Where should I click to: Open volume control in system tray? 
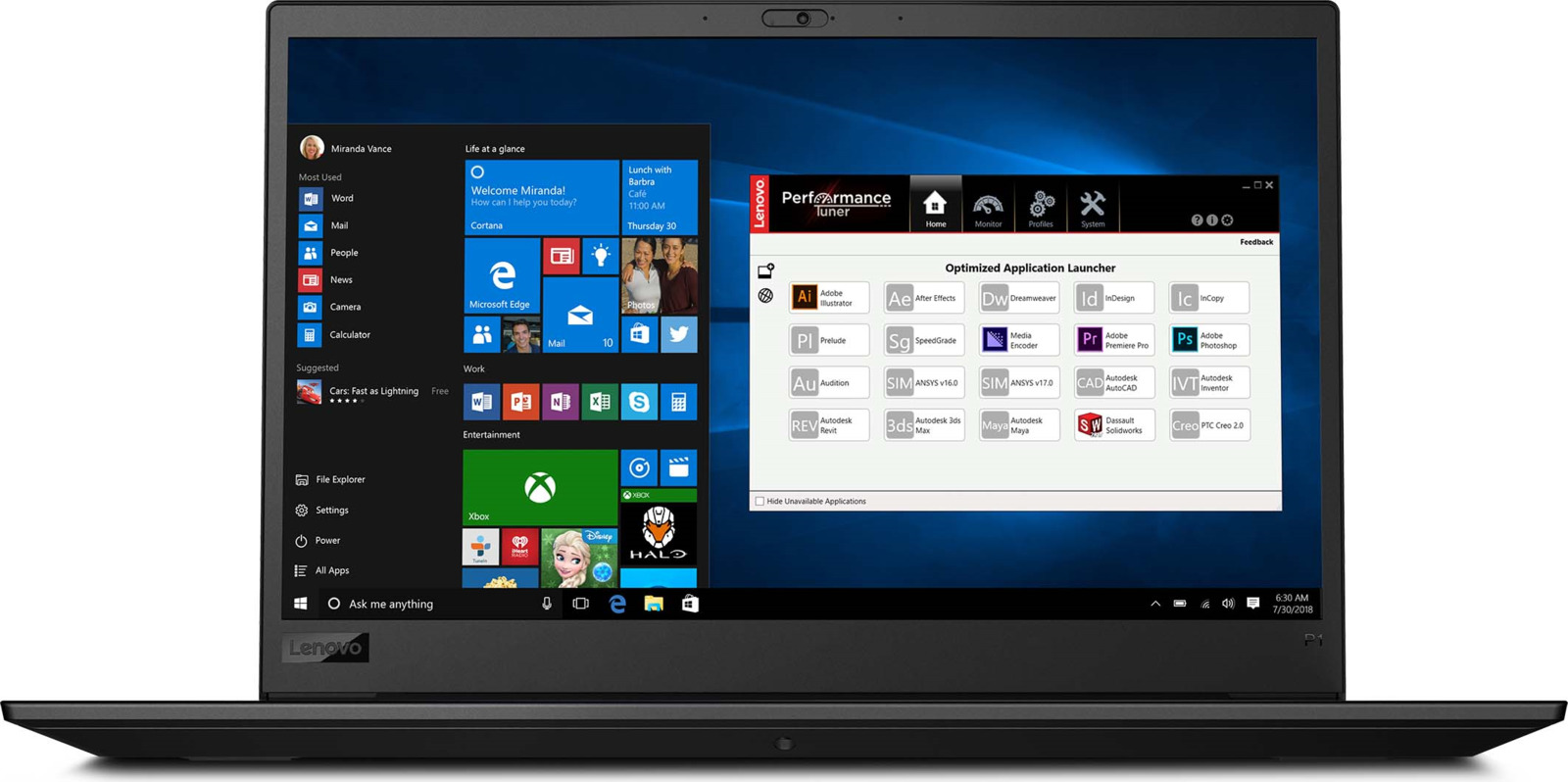click(x=1228, y=604)
